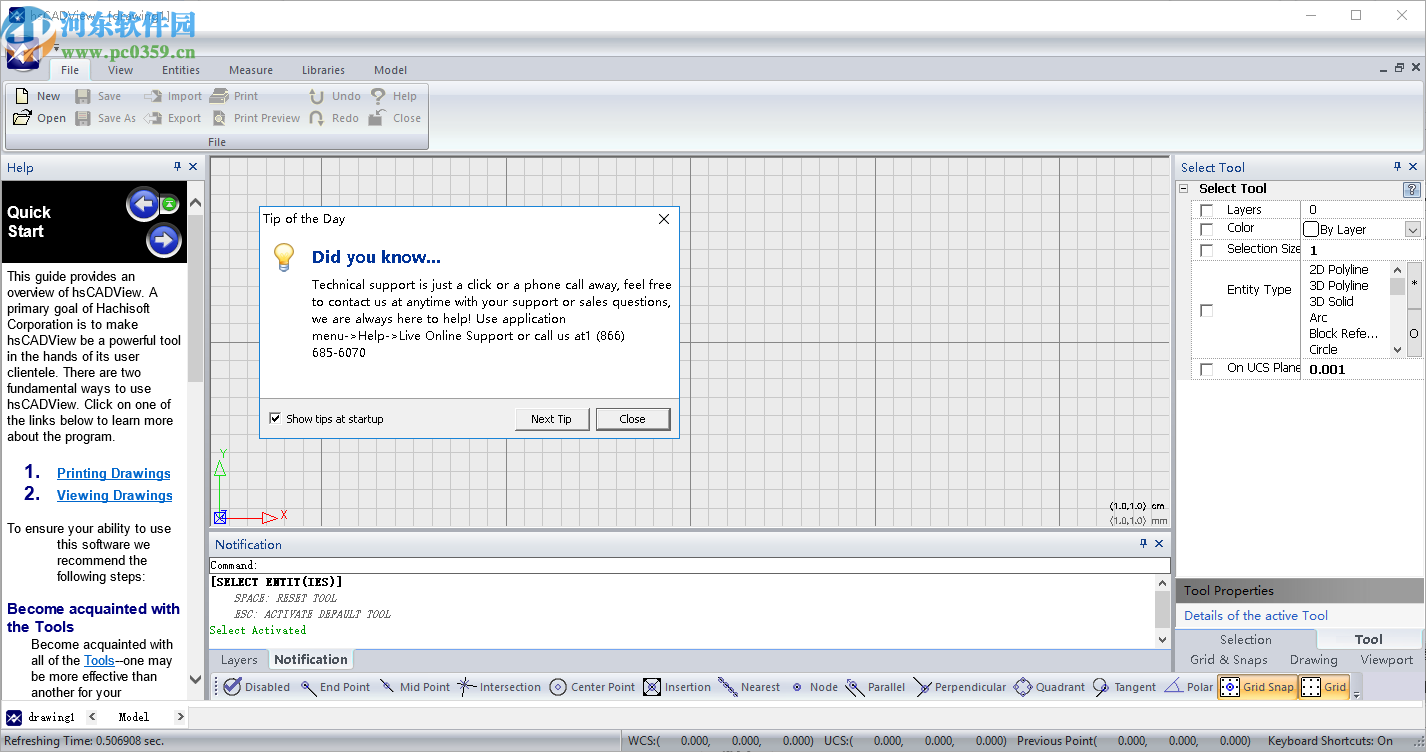Open the Measure ribbon tab
This screenshot has width=1426, height=752.
(250, 70)
